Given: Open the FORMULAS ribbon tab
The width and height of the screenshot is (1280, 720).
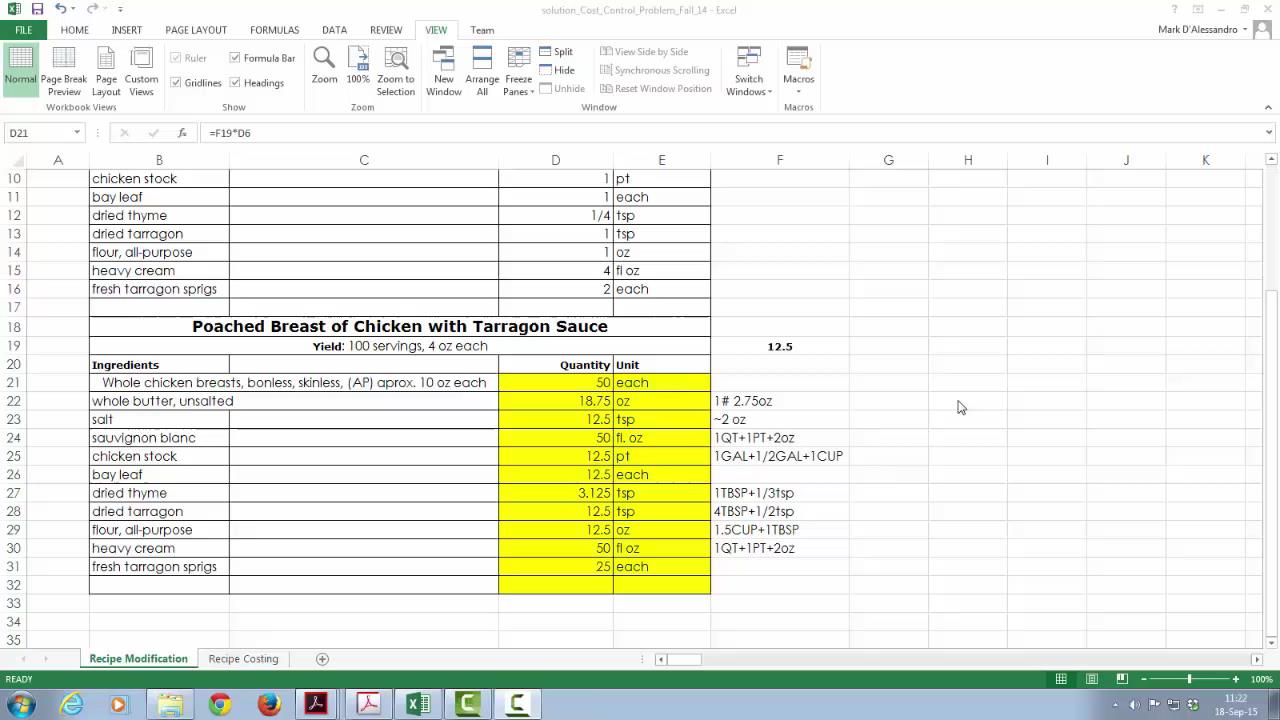Looking at the screenshot, I should [274, 30].
